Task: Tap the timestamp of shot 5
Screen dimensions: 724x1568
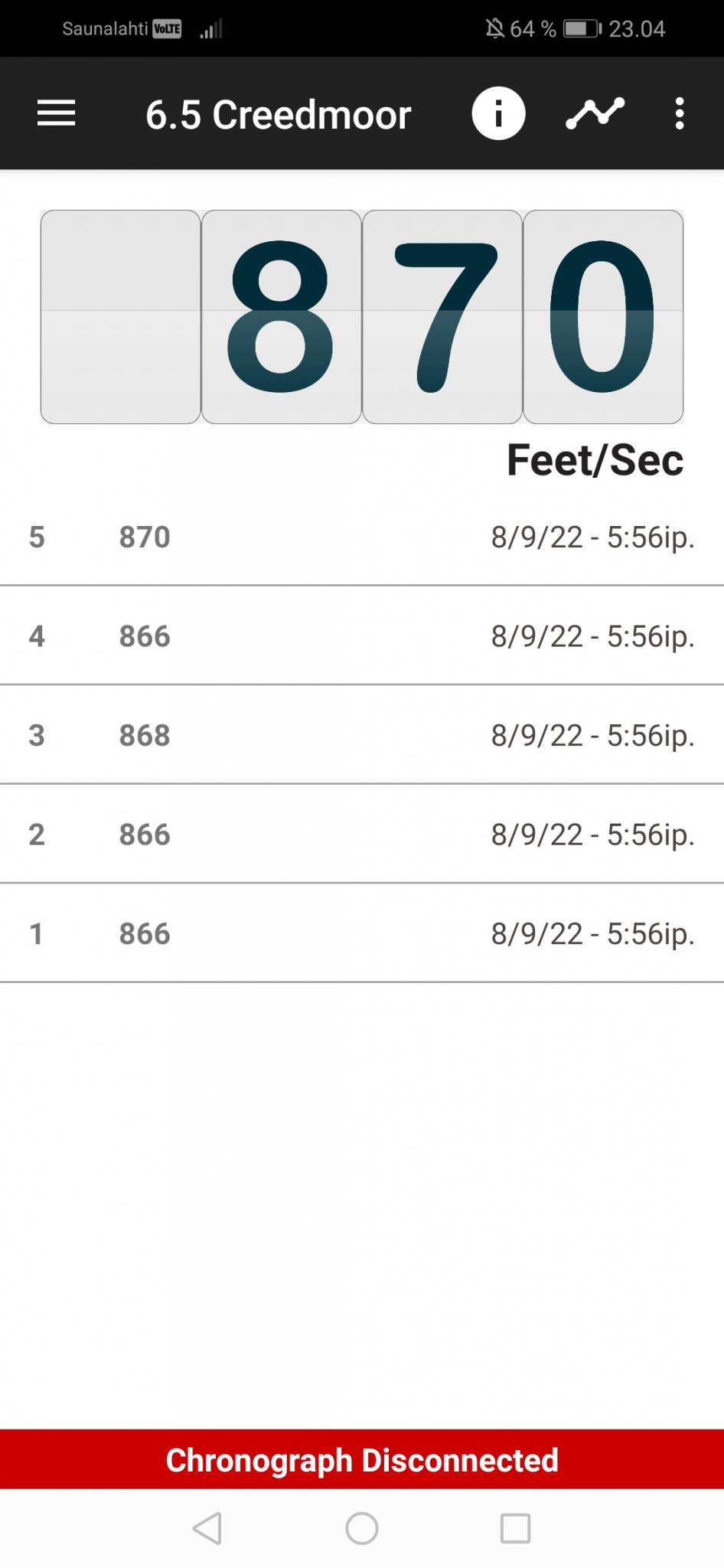Action: coord(592,537)
